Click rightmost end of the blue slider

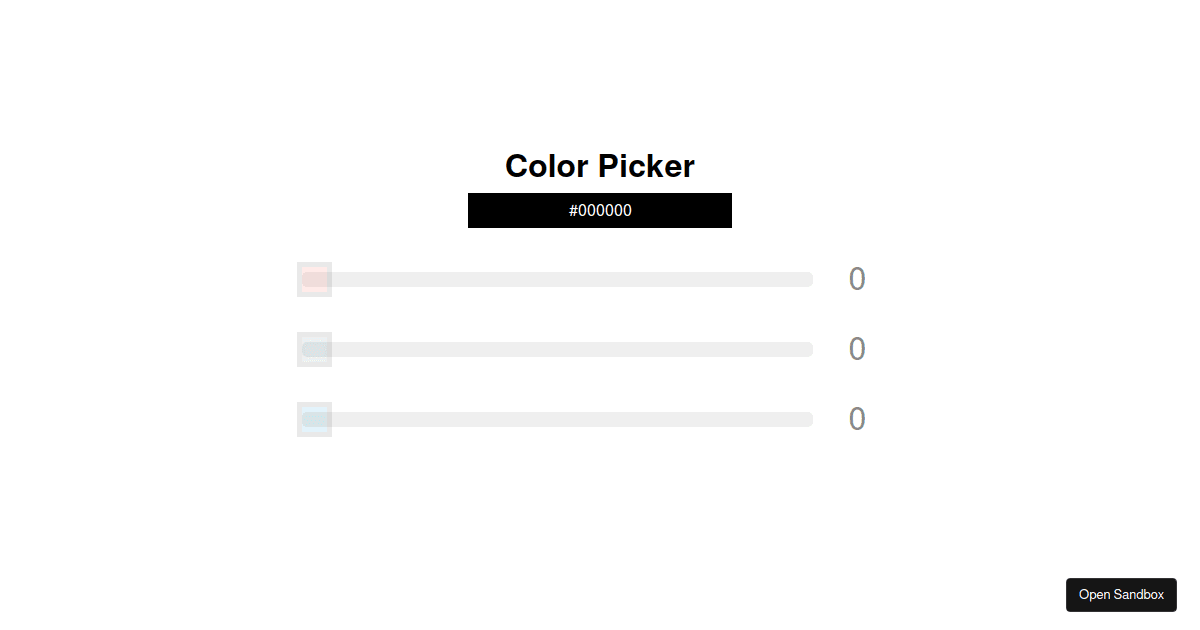pyautogui.click(x=808, y=419)
